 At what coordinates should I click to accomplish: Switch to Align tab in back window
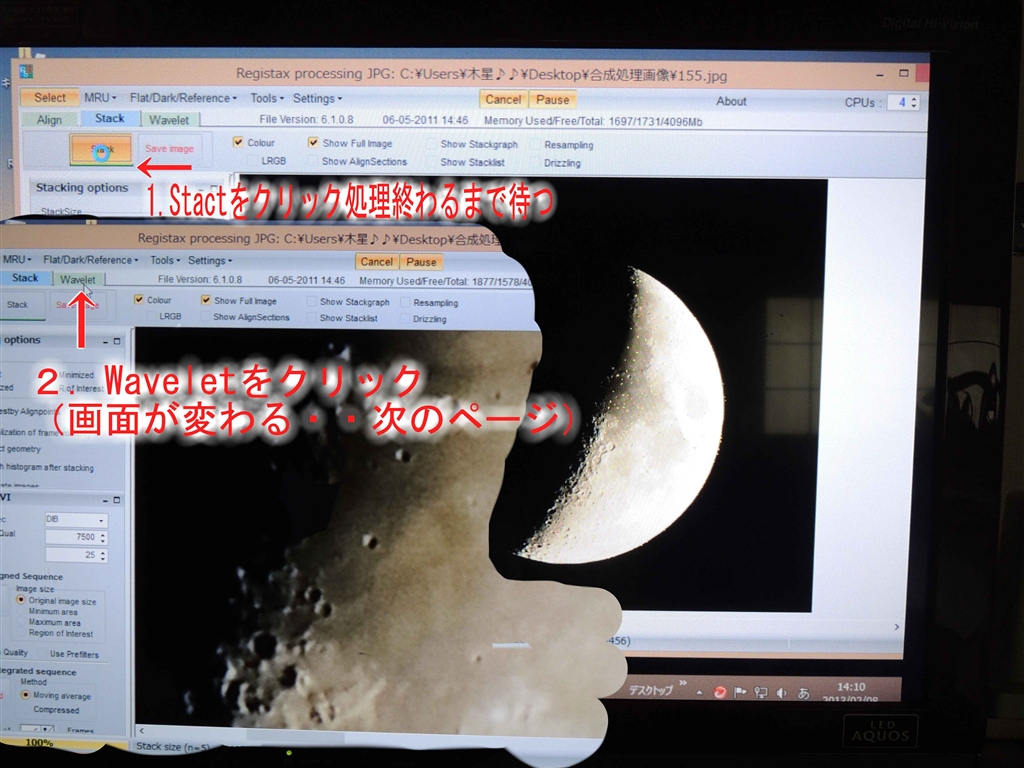49,120
